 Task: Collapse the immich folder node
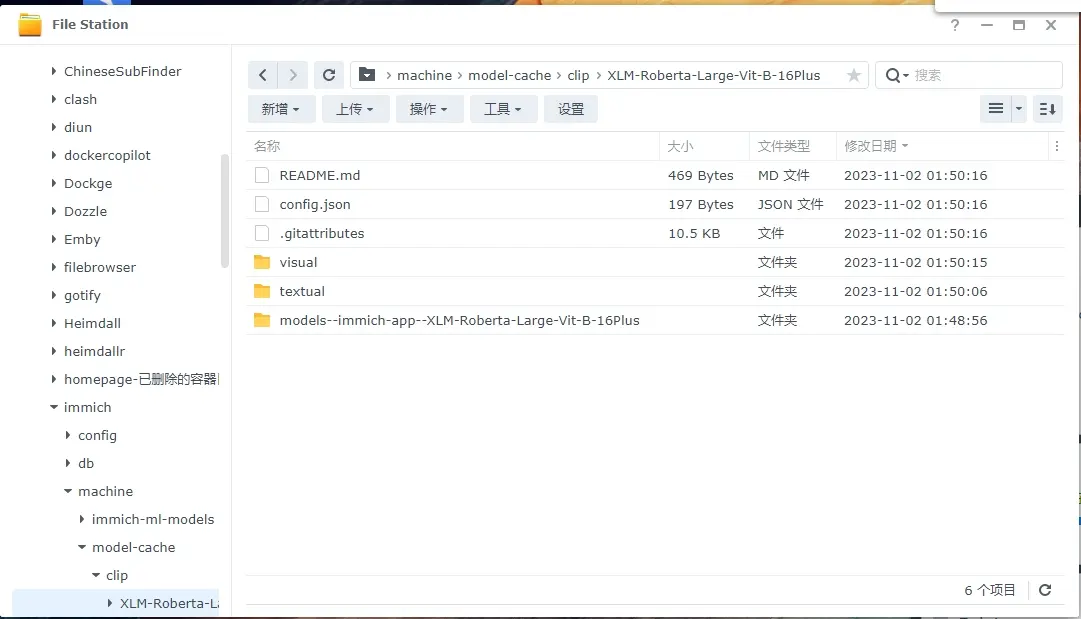point(54,407)
